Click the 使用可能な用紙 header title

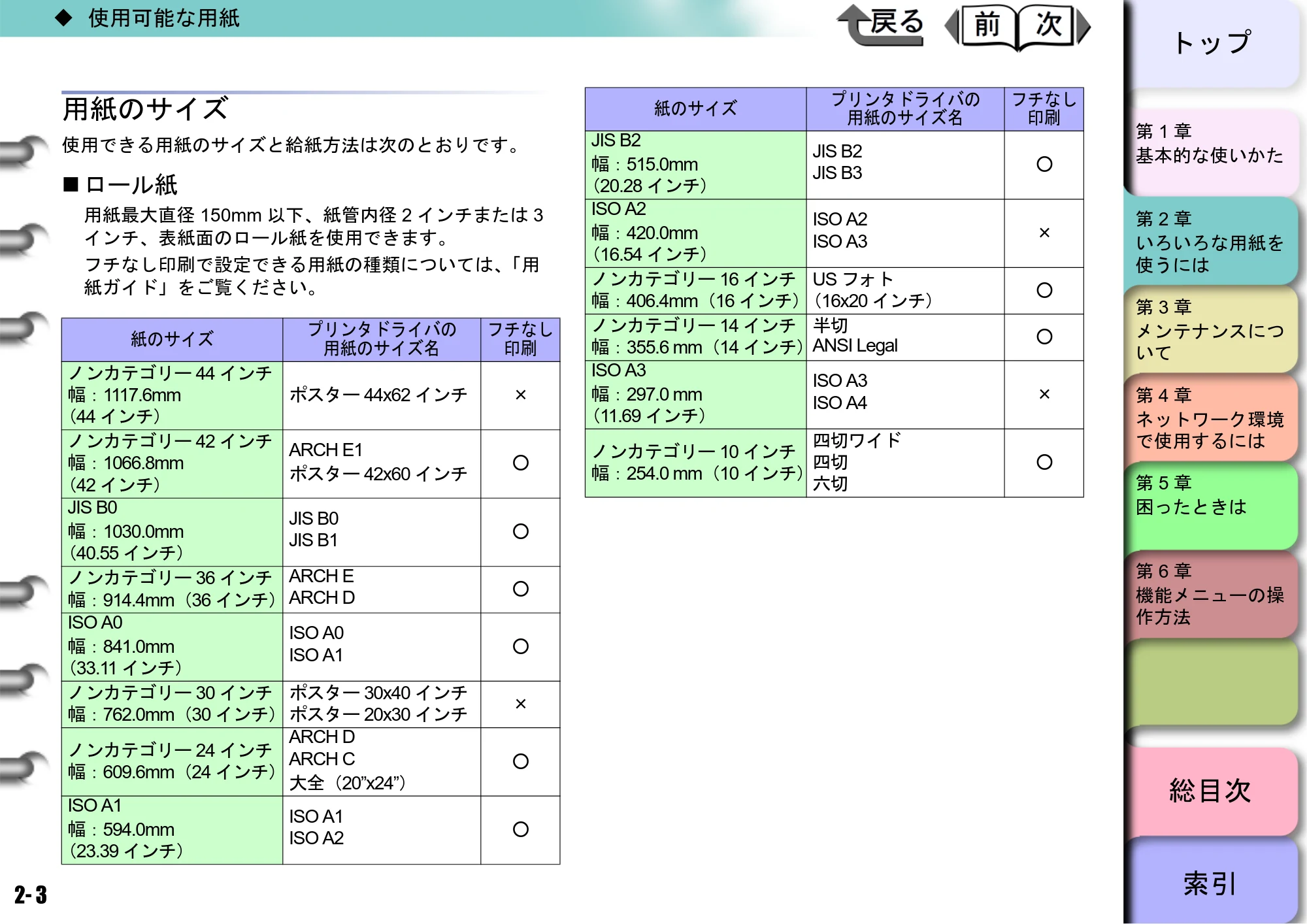point(164,18)
